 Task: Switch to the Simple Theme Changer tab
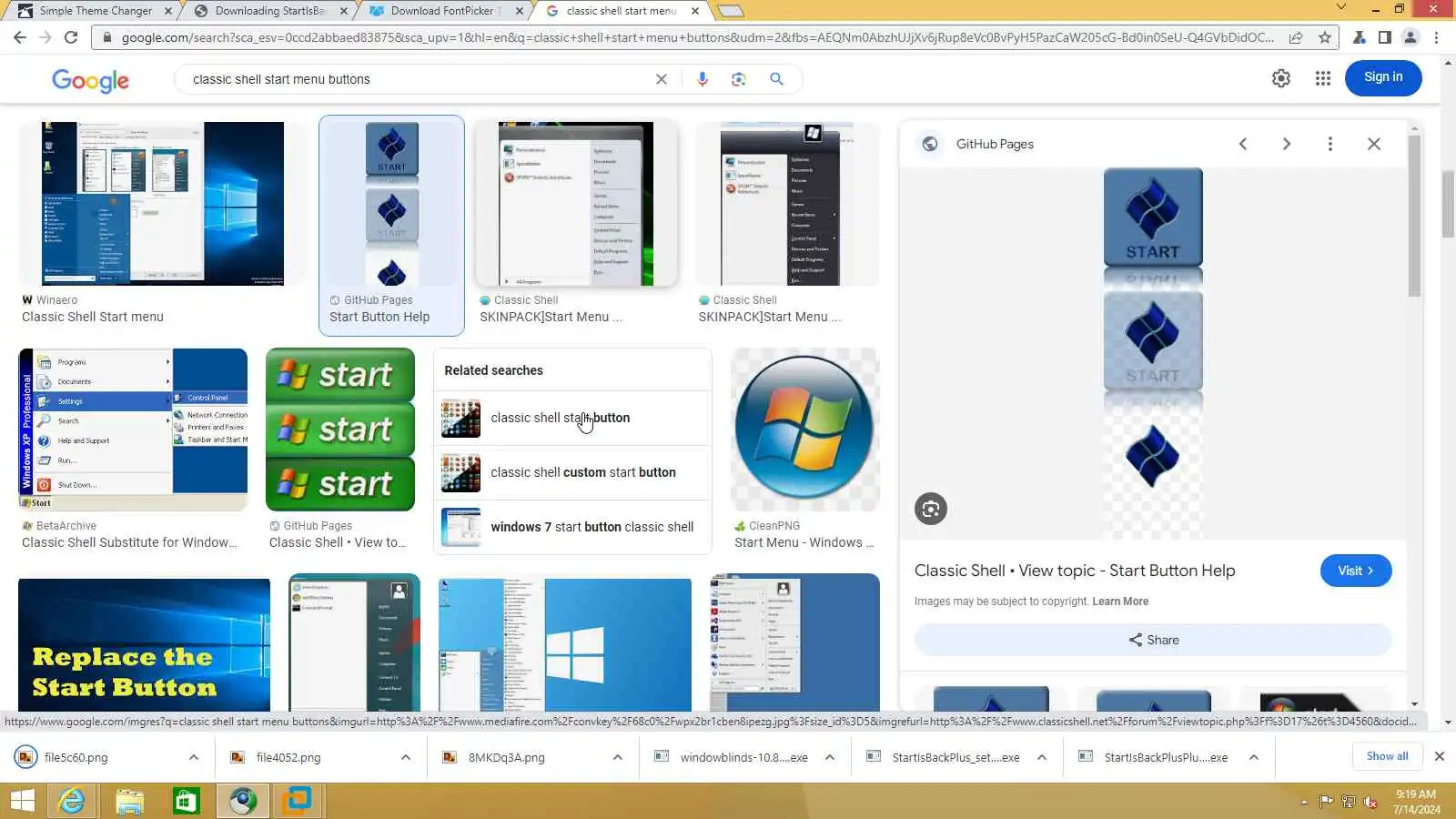click(x=95, y=11)
